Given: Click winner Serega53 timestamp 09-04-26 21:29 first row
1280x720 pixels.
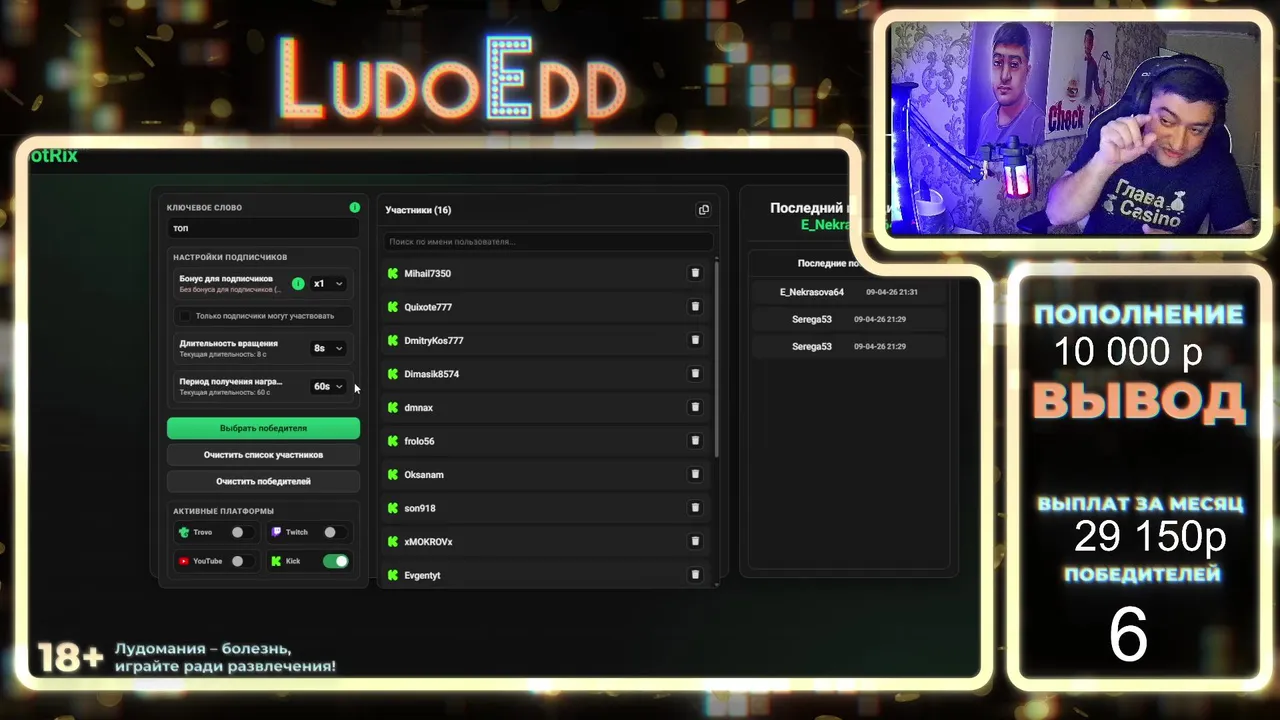Looking at the screenshot, I should pyautogui.click(x=880, y=319).
